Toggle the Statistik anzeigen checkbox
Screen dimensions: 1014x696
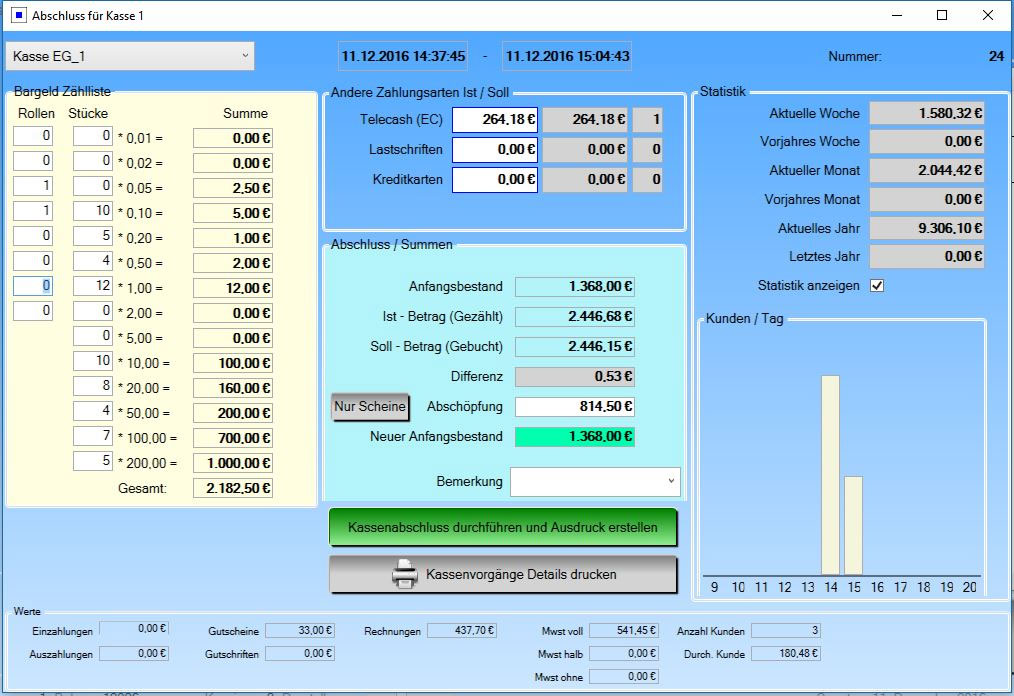click(877, 286)
